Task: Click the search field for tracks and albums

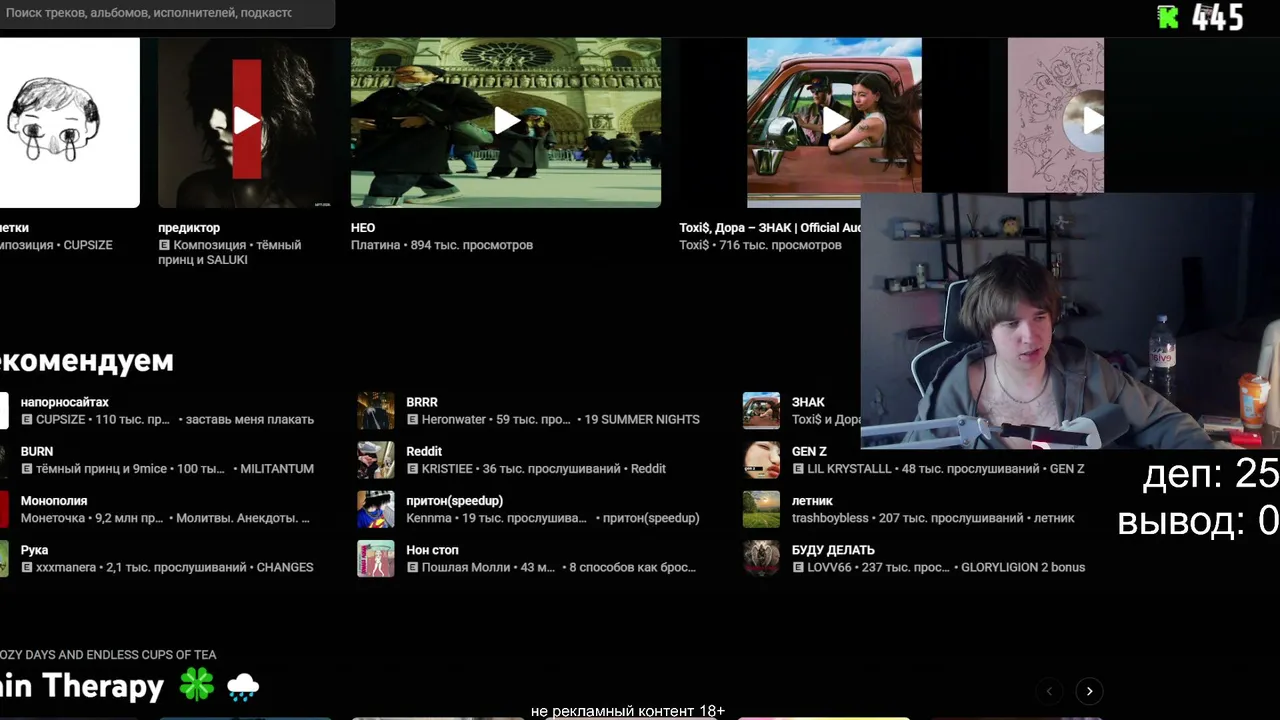Action: 167,13
